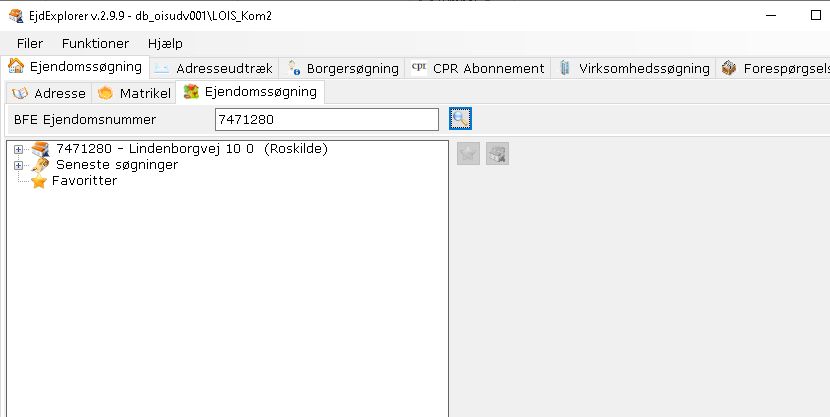
Task: Select Favoritter in the tree
Action: tap(84, 181)
